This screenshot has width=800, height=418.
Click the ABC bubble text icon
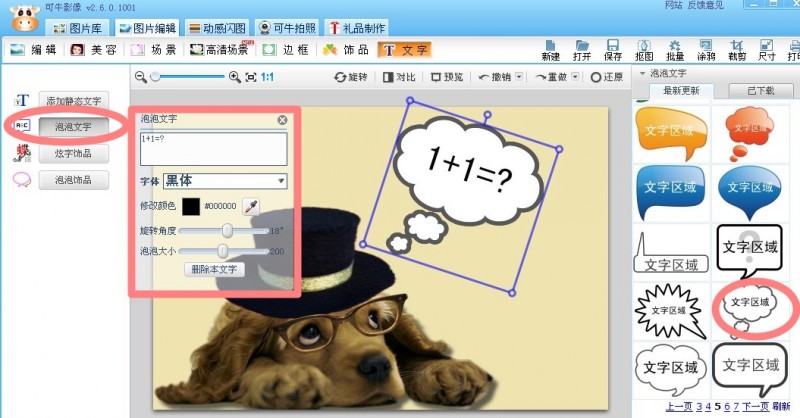[x=22, y=126]
